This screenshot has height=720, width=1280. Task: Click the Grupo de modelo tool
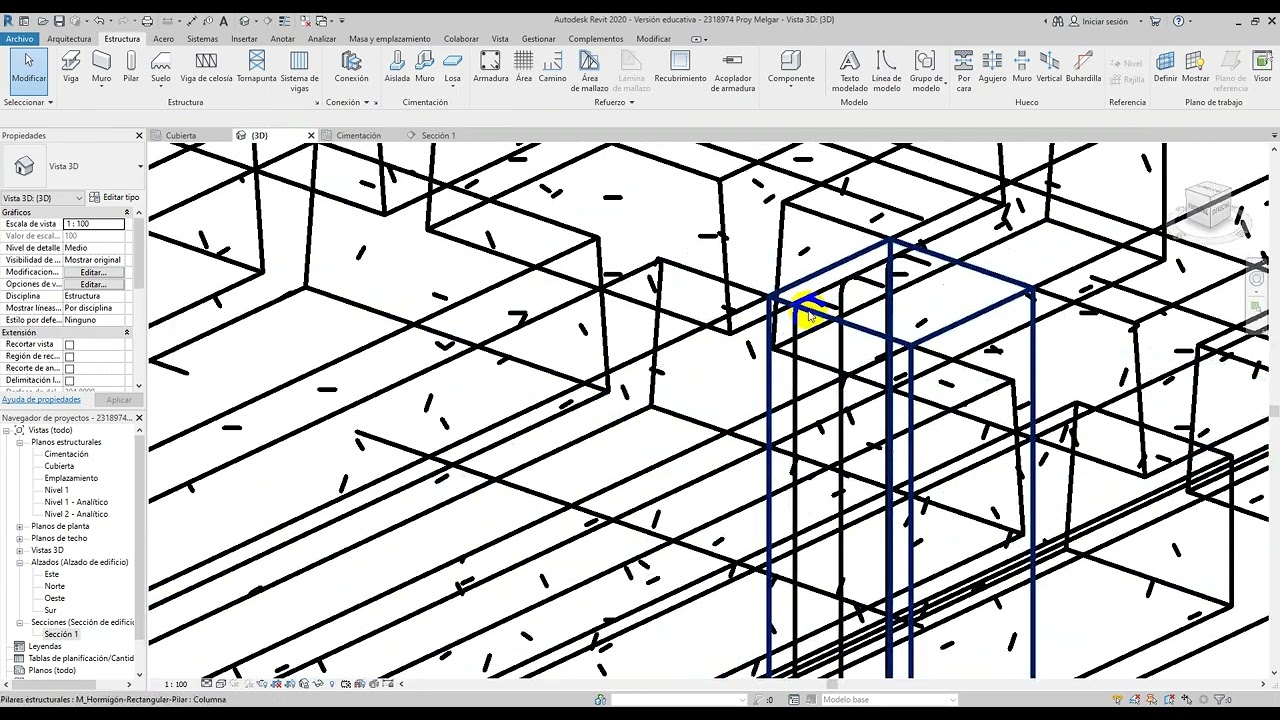click(x=926, y=71)
